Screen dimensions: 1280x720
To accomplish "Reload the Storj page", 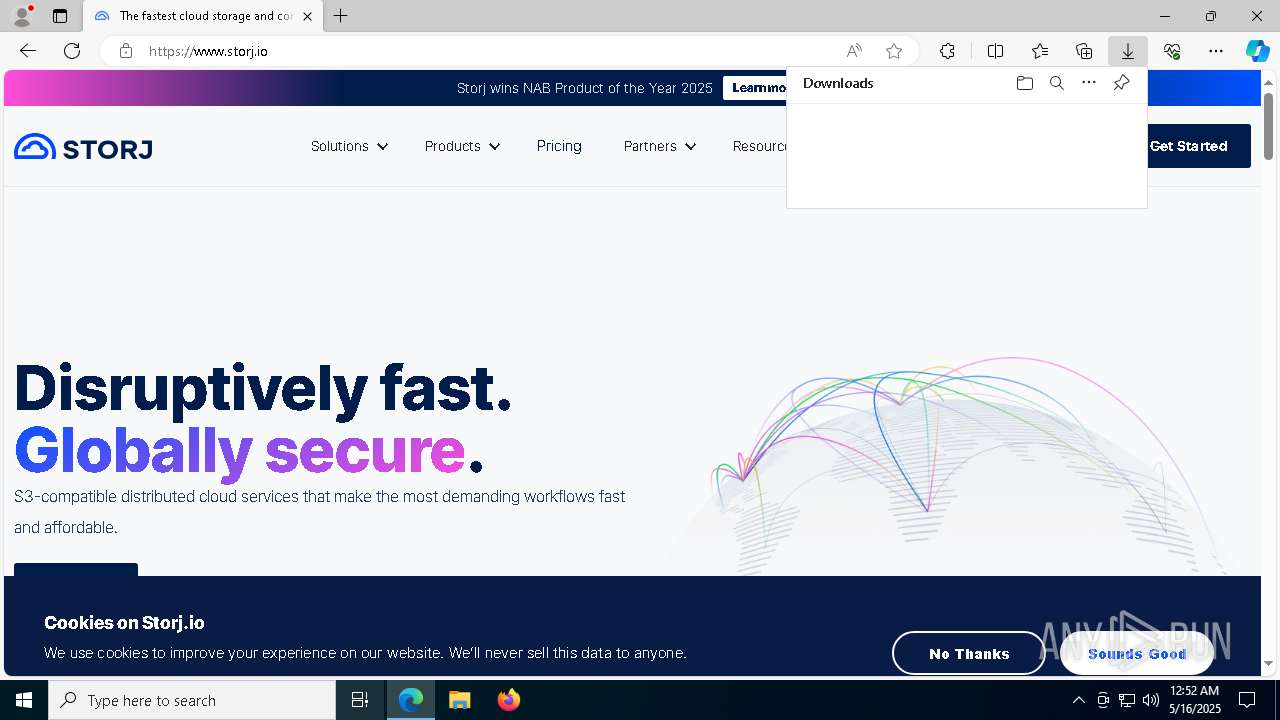I will pos(72,51).
